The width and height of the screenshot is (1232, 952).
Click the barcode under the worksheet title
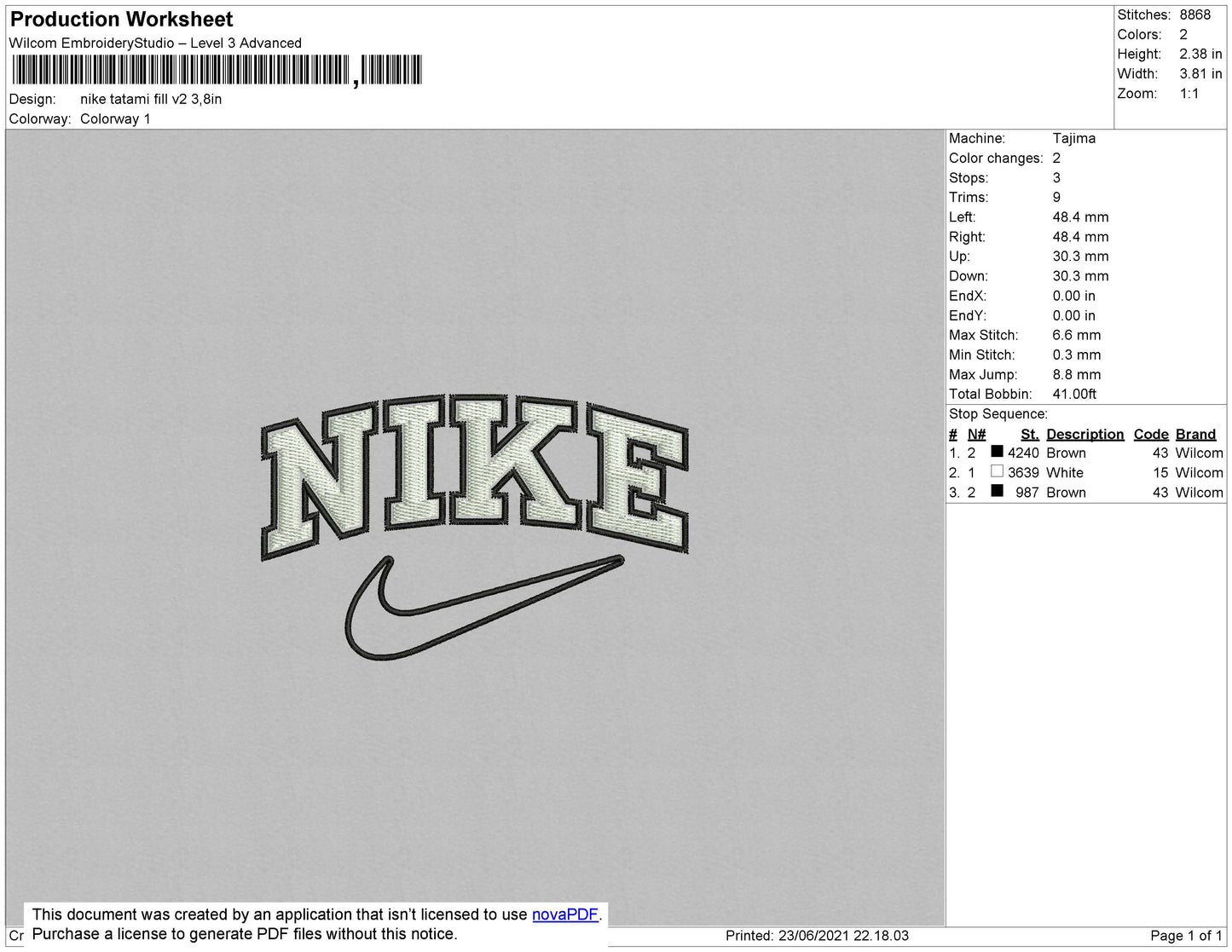coord(217,70)
